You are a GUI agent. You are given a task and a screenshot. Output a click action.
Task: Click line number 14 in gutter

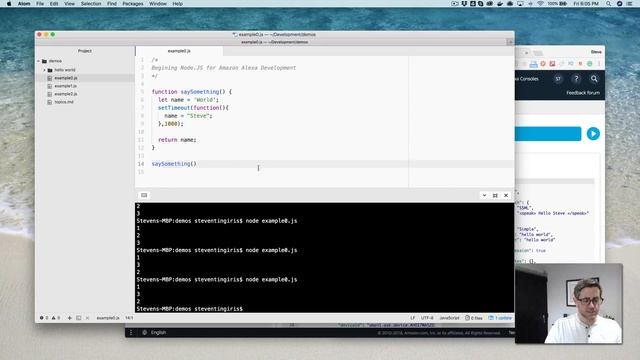141,164
